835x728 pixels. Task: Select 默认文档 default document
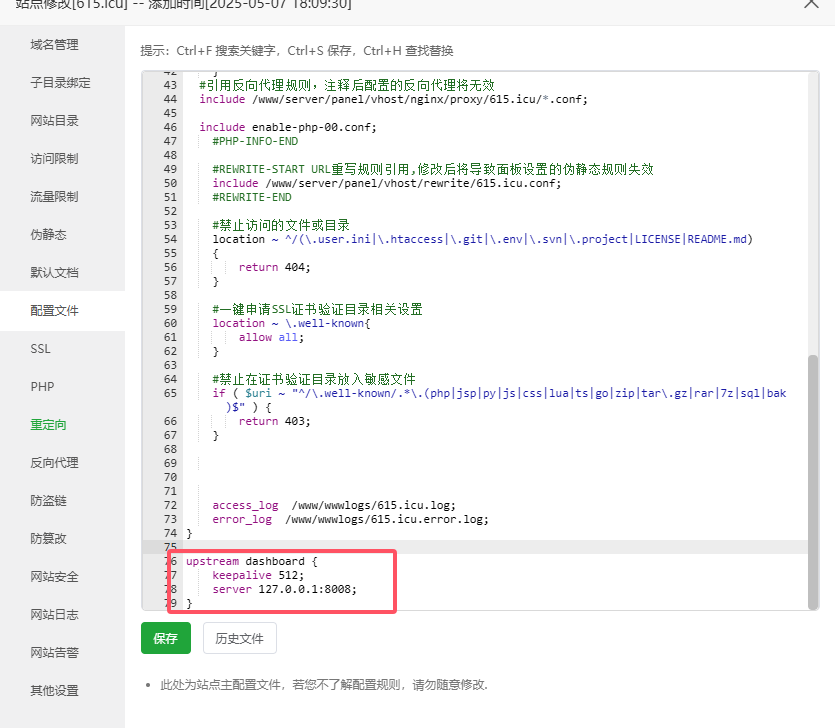coord(54,273)
